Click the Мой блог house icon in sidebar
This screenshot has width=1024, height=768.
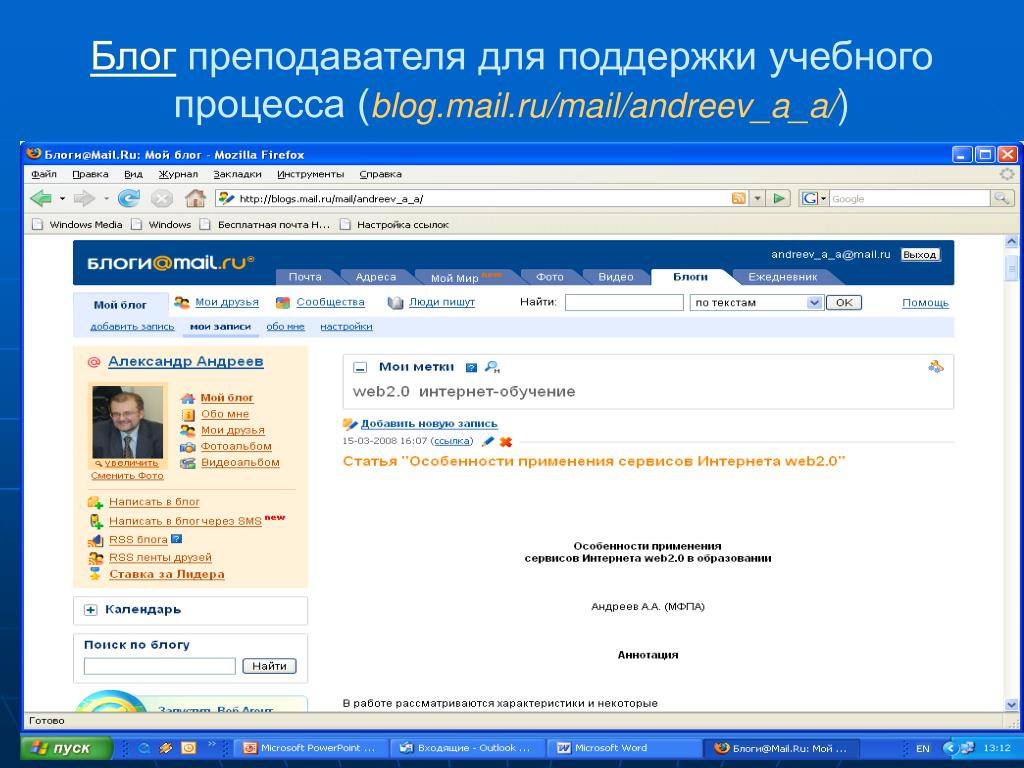[x=187, y=398]
